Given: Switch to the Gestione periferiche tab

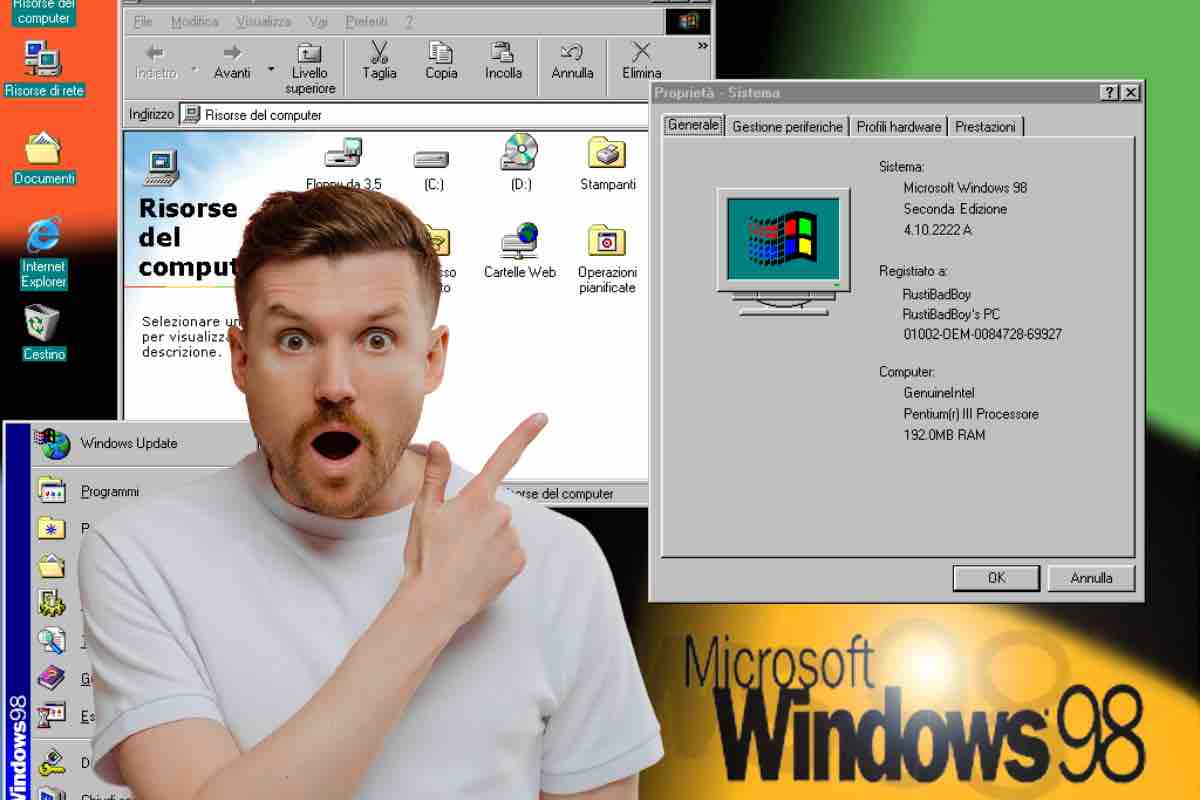Looking at the screenshot, I should coord(787,127).
